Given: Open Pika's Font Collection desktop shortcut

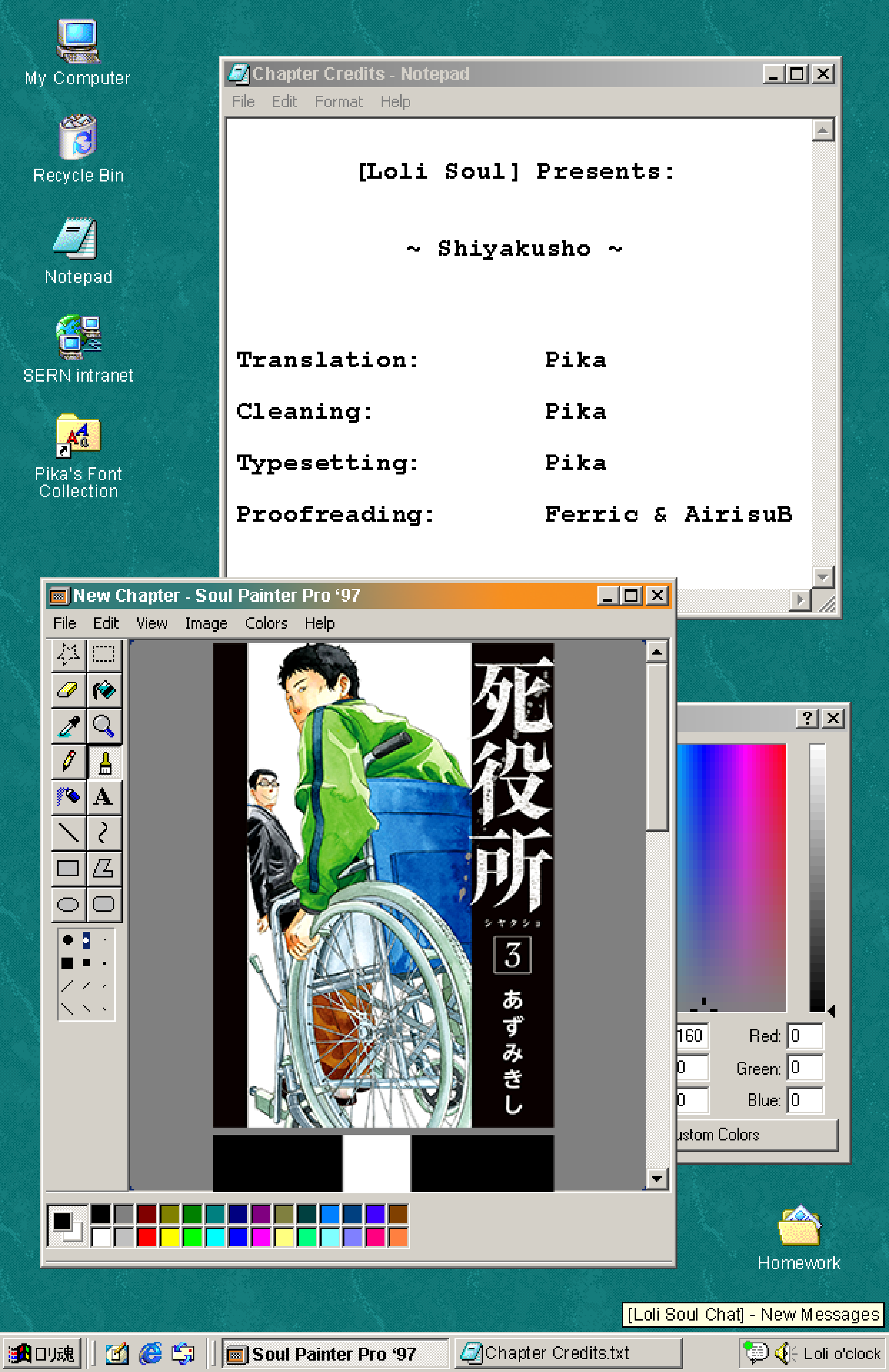Looking at the screenshot, I should pyautogui.click(x=78, y=435).
